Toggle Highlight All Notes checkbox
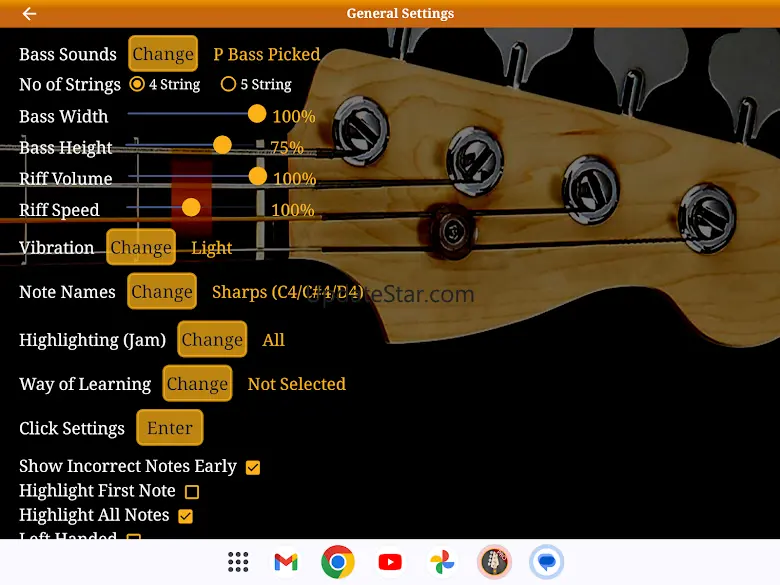780x585 pixels. 186,516
